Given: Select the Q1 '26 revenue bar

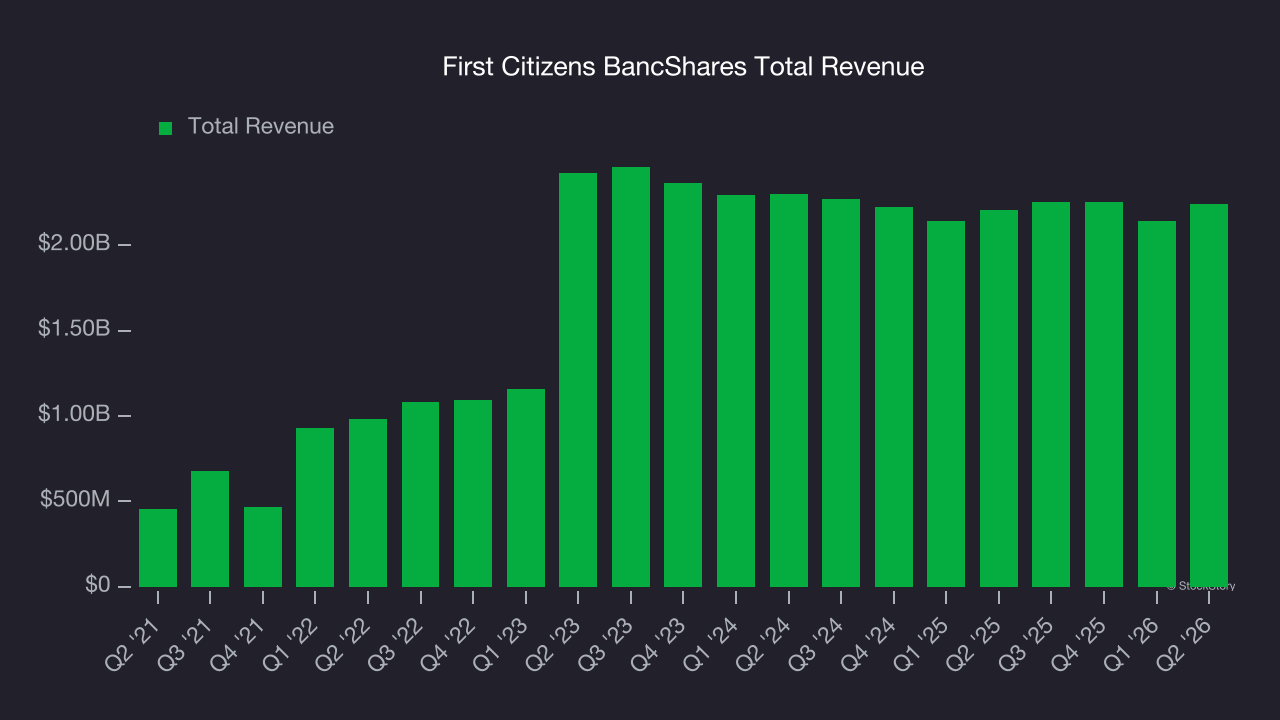Looking at the screenshot, I should coord(1157,404).
